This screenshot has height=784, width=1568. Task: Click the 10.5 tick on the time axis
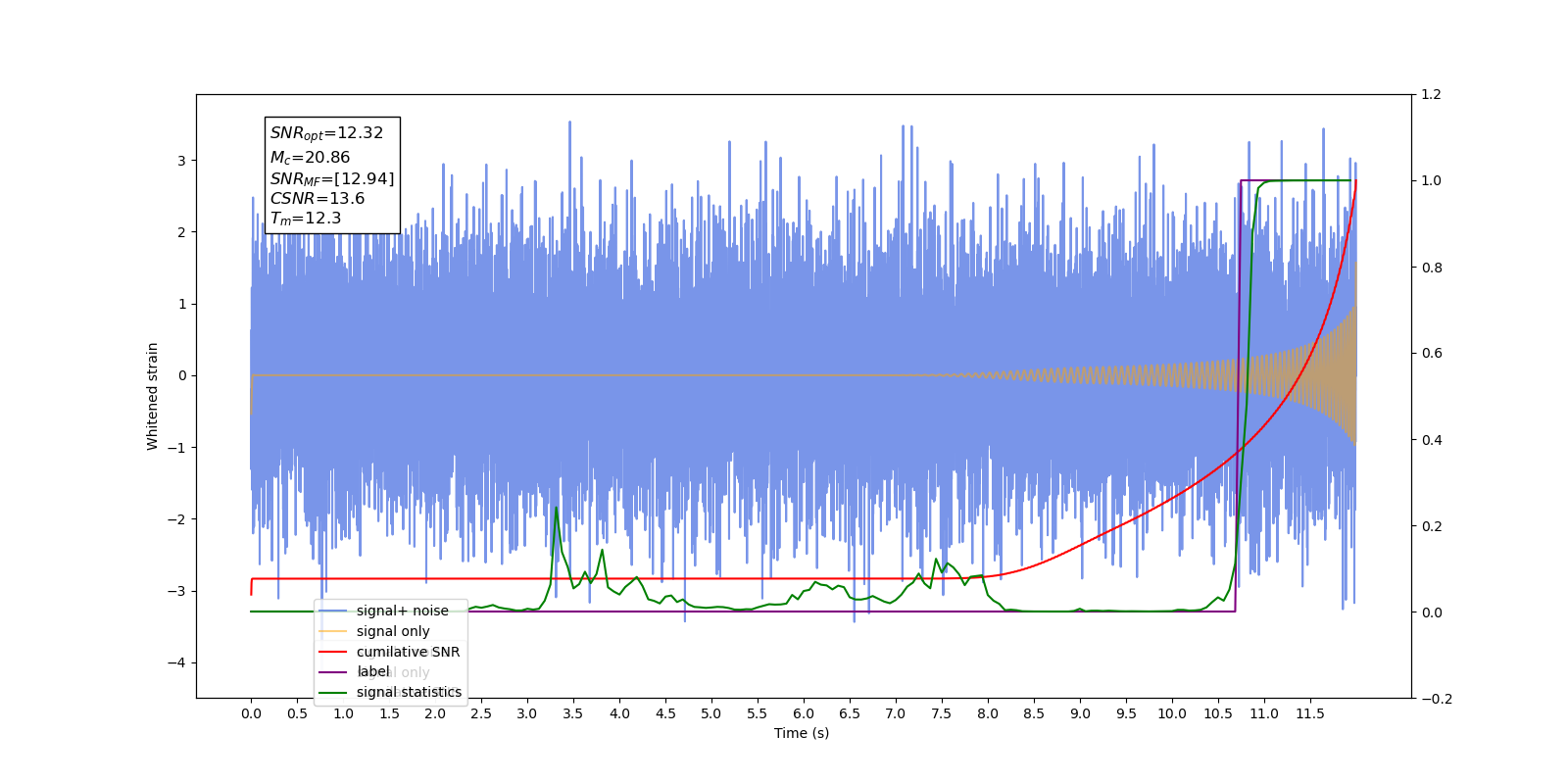(1218, 713)
